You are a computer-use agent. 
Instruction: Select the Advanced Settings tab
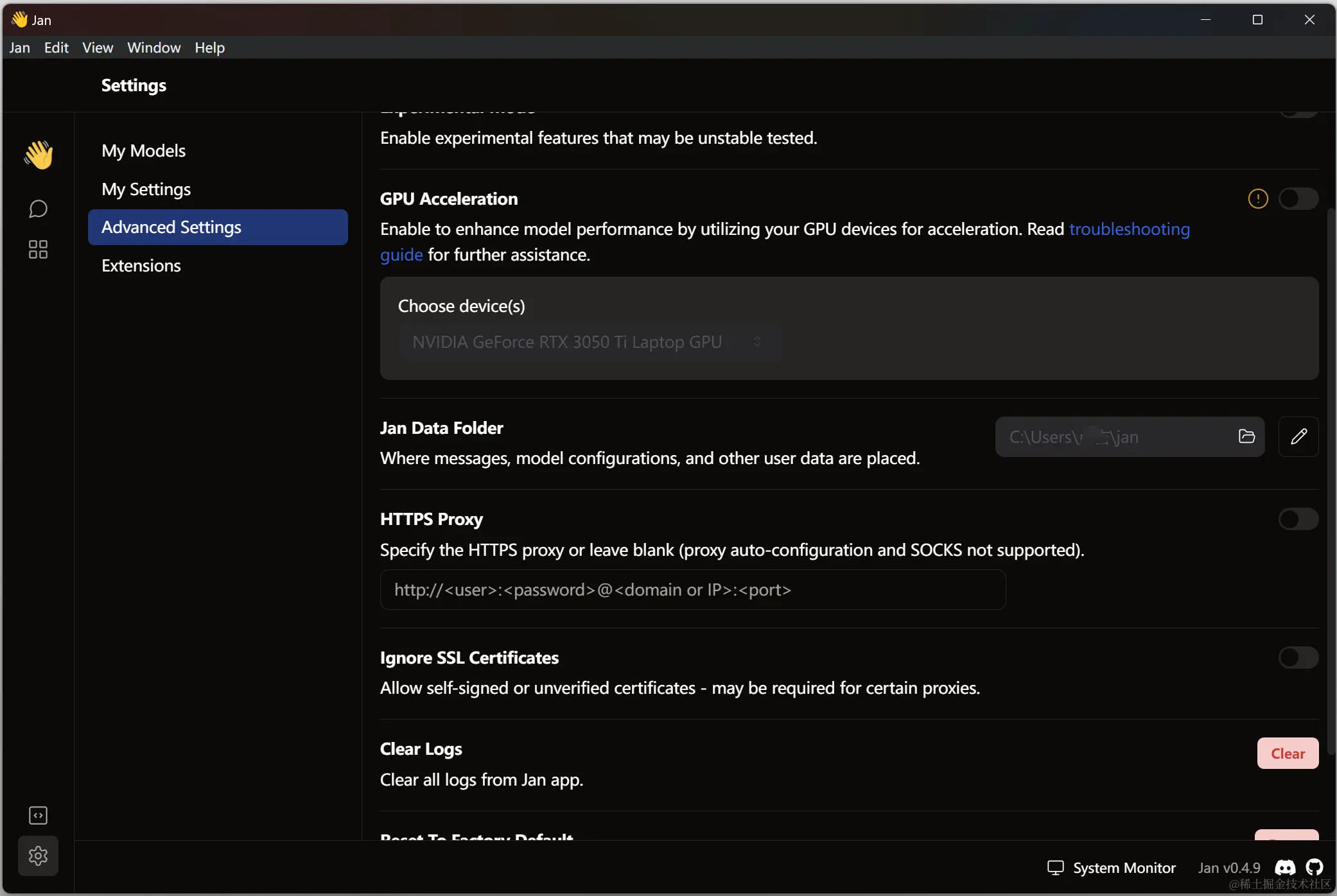coord(218,227)
